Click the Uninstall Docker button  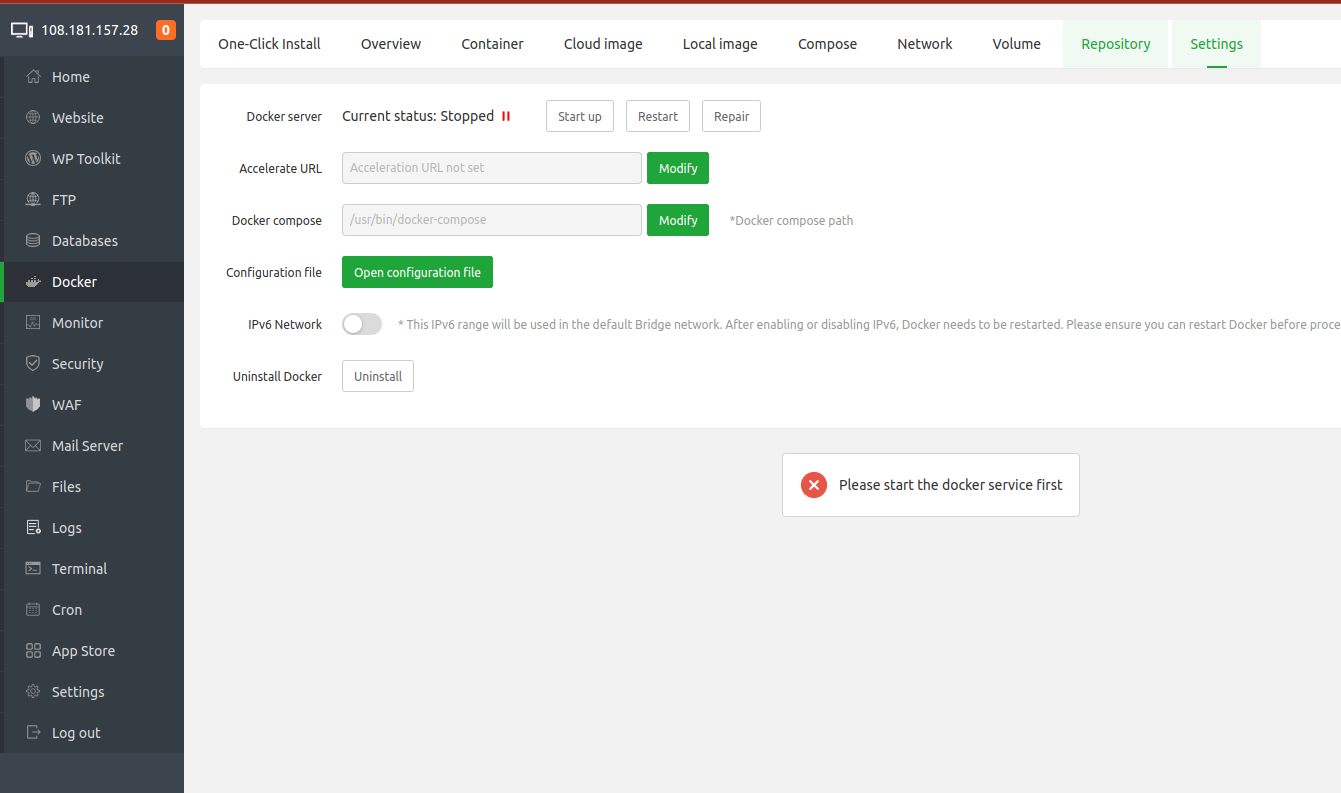click(x=378, y=376)
